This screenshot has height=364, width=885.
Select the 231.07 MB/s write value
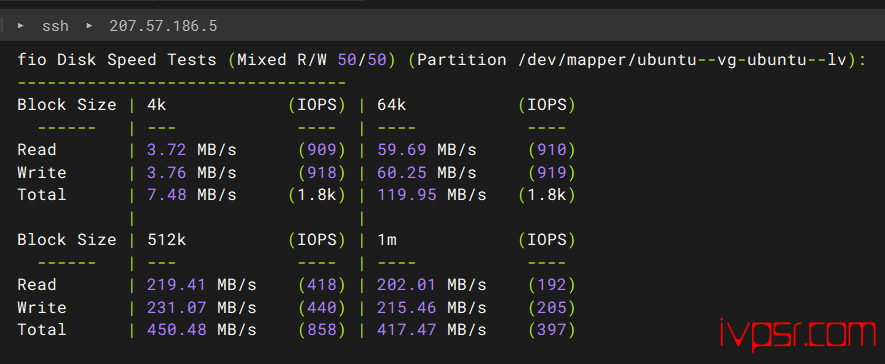pyautogui.click(x=201, y=308)
